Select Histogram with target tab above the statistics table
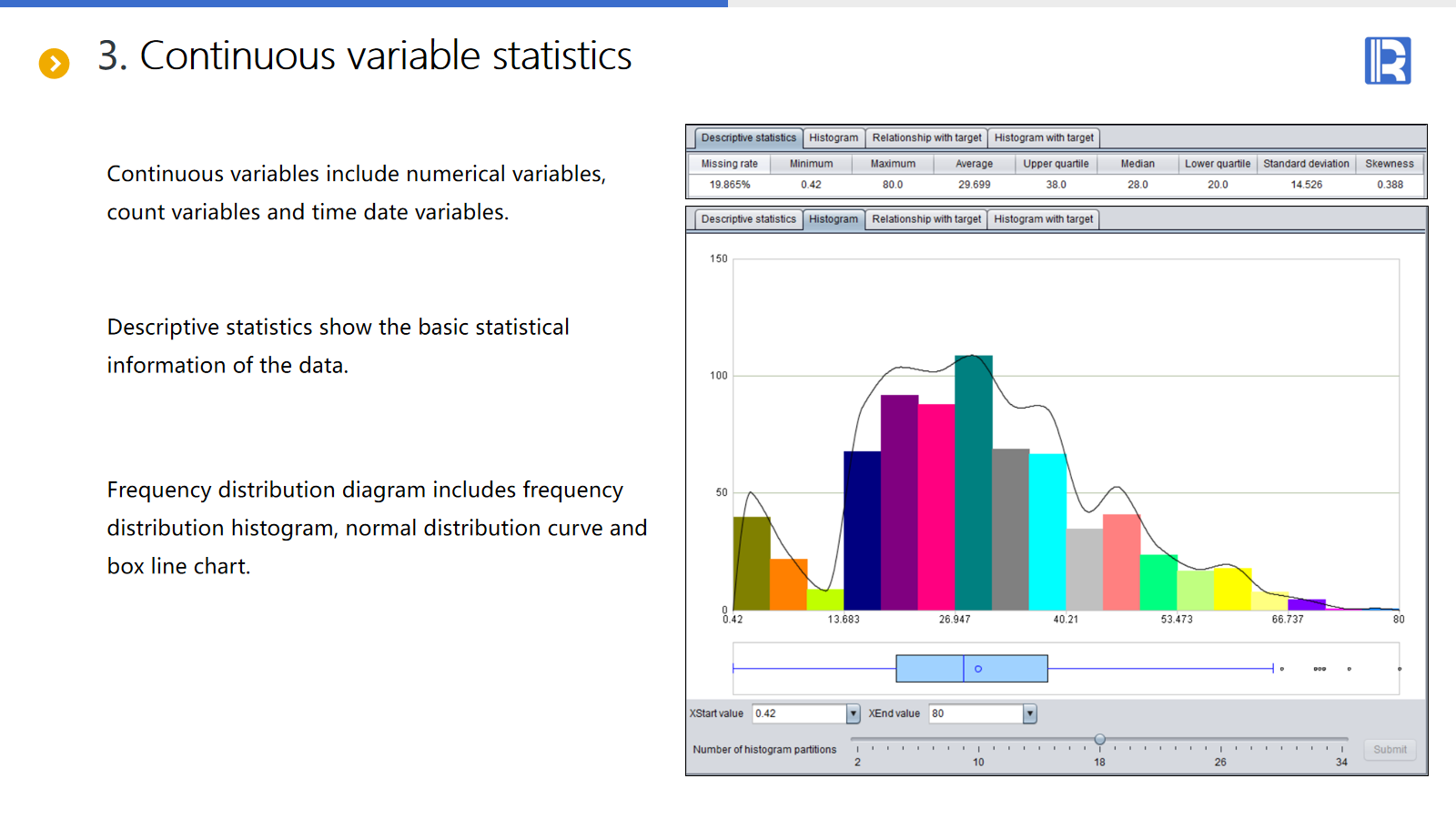 1043,138
